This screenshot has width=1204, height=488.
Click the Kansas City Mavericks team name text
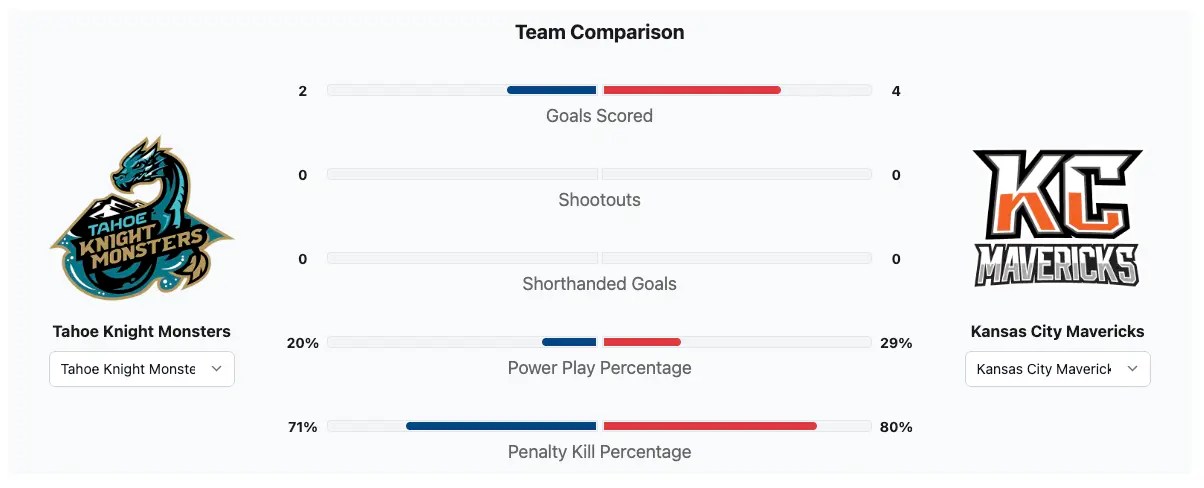click(1057, 331)
